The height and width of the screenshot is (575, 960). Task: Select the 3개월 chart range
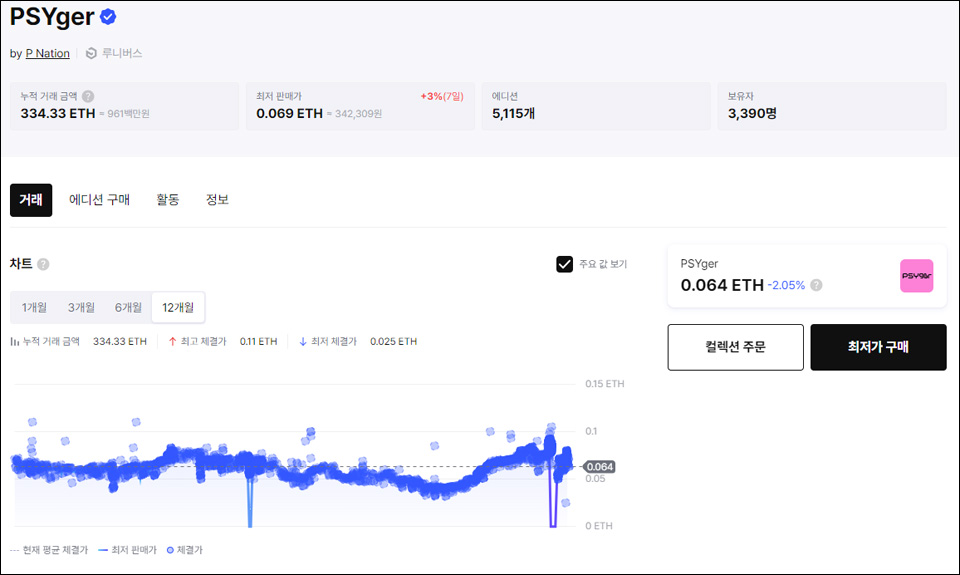click(81, 307)
